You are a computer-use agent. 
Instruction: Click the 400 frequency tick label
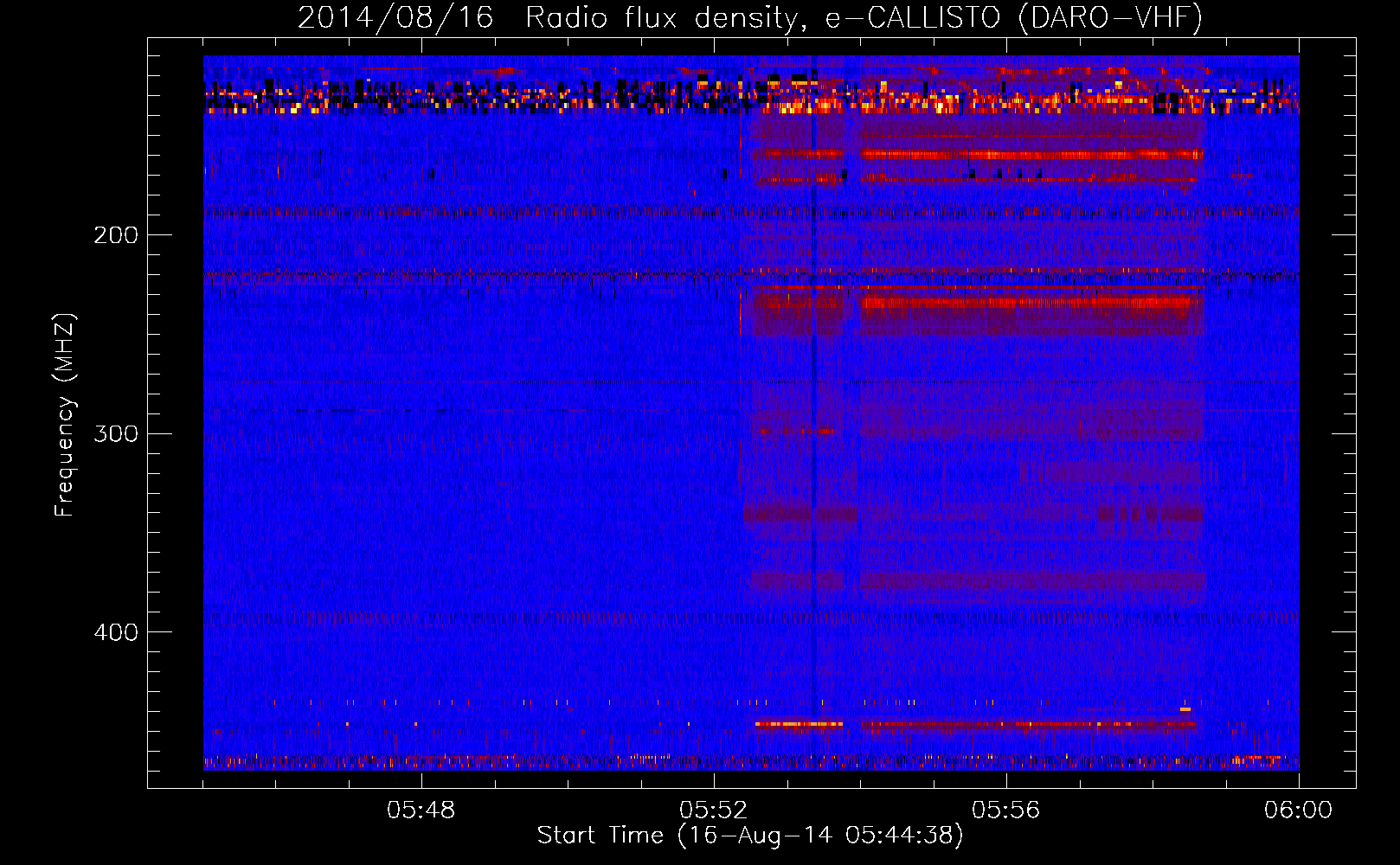tap(116, 632)
